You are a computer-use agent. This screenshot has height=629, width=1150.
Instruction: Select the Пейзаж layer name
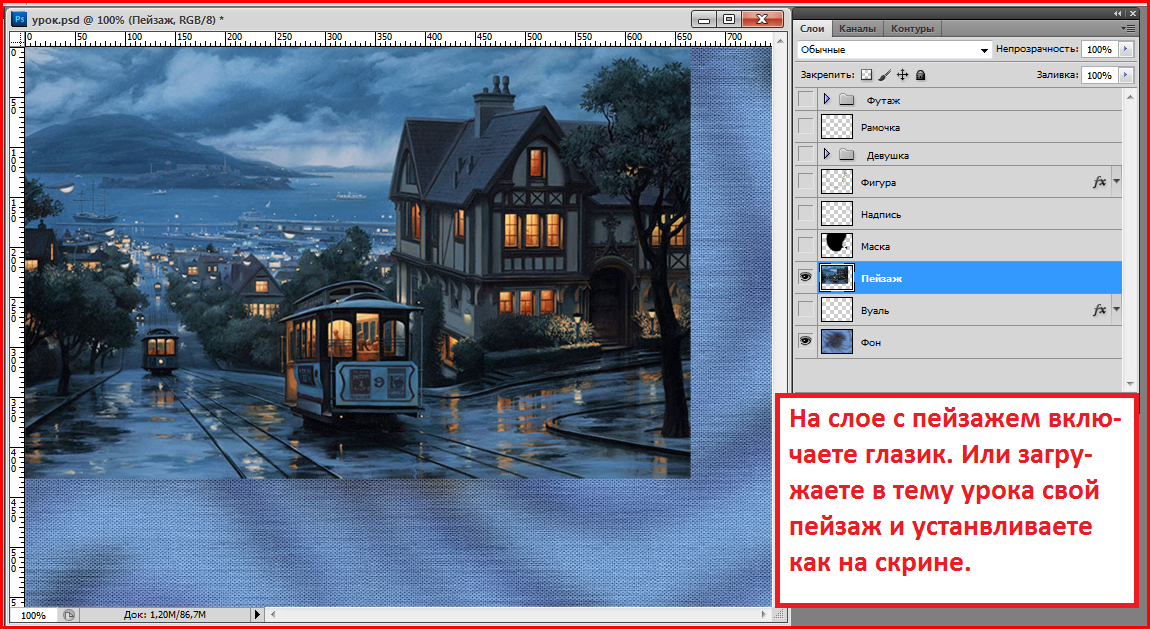pyautogui.click(x=882, y=279)
